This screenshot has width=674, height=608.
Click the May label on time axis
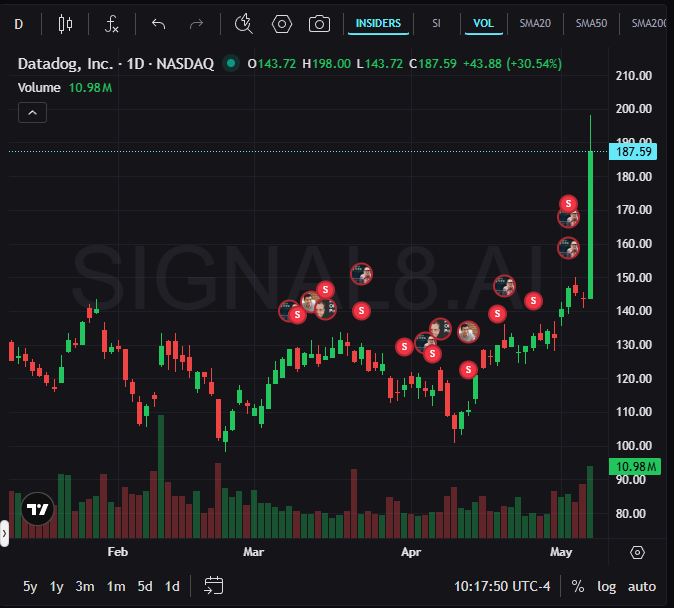coord(561,552)
